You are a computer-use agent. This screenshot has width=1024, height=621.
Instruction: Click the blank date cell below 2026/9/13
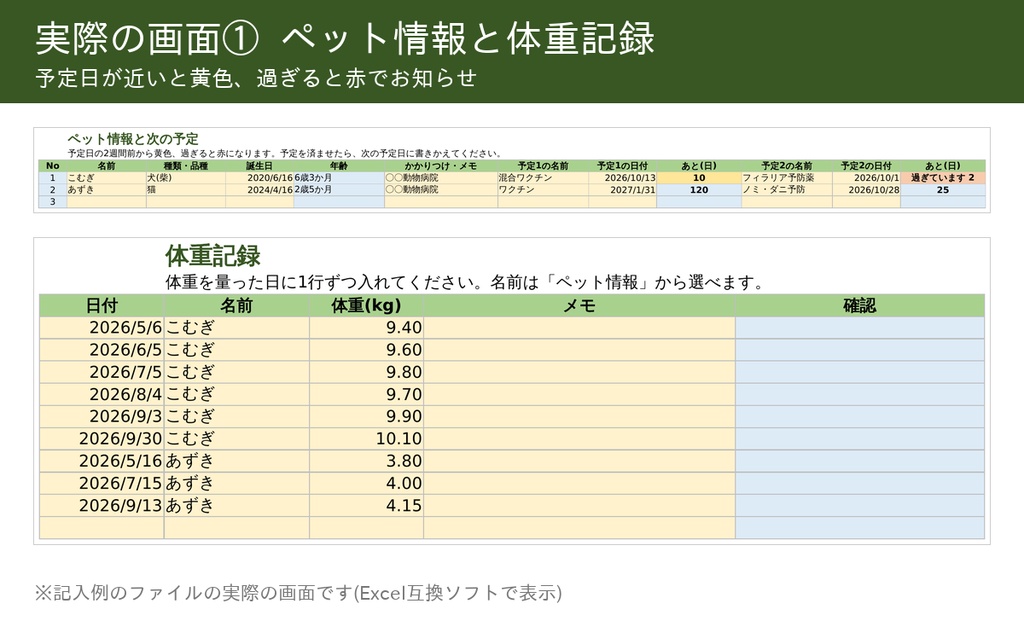[101, 528]
